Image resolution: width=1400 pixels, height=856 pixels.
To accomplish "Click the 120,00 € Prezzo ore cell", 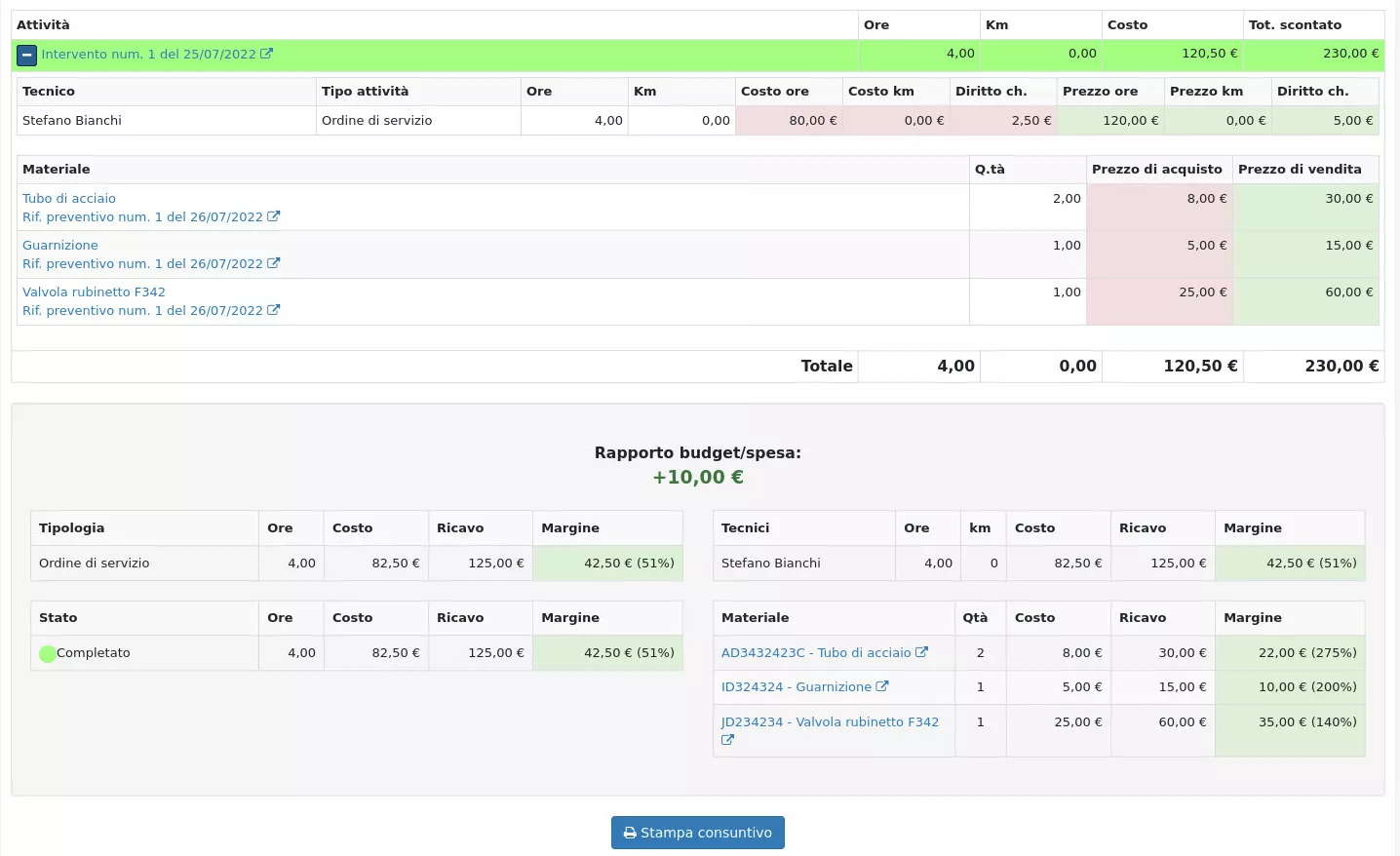I will [1111, 121].
